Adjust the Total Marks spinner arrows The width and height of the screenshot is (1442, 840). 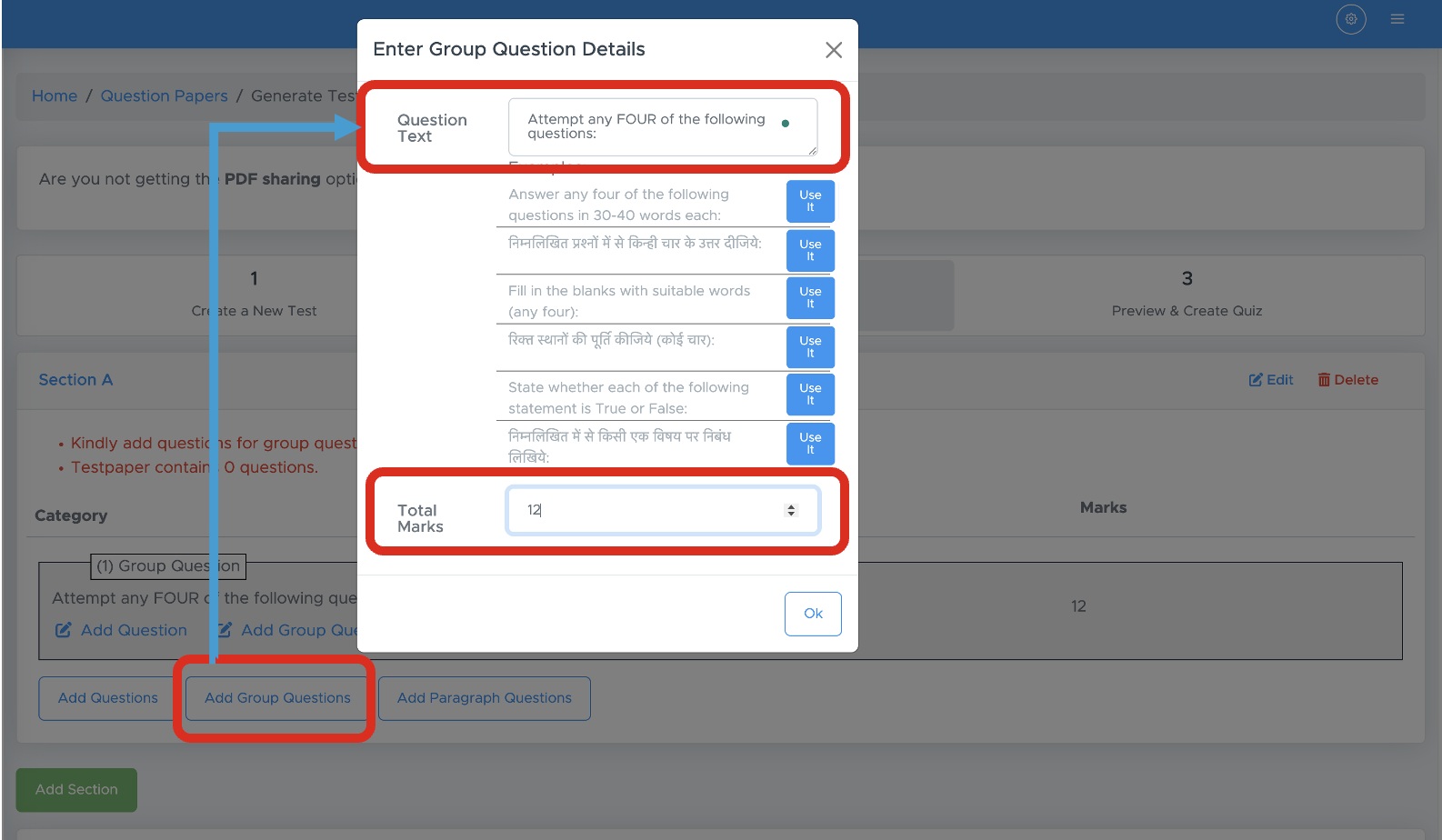pyautogui.click(x=791, y=510)
